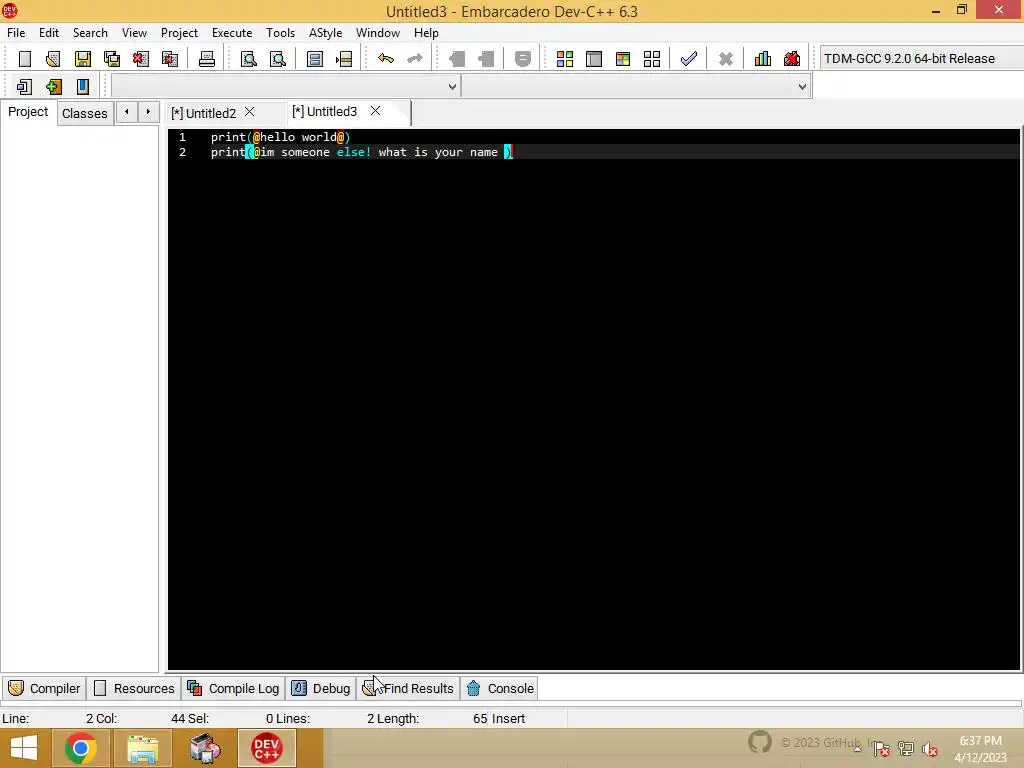Open the Debug bottom tab
This screenshot has width=1024, height=768.
[x=321, y=688]
